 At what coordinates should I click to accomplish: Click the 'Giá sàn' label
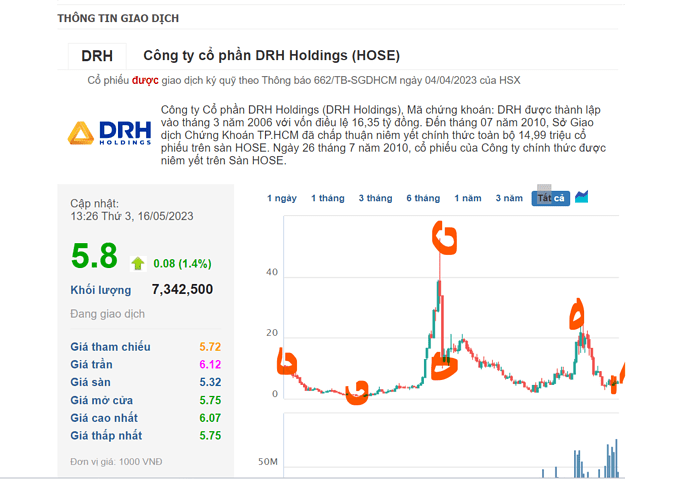point(91,382)
